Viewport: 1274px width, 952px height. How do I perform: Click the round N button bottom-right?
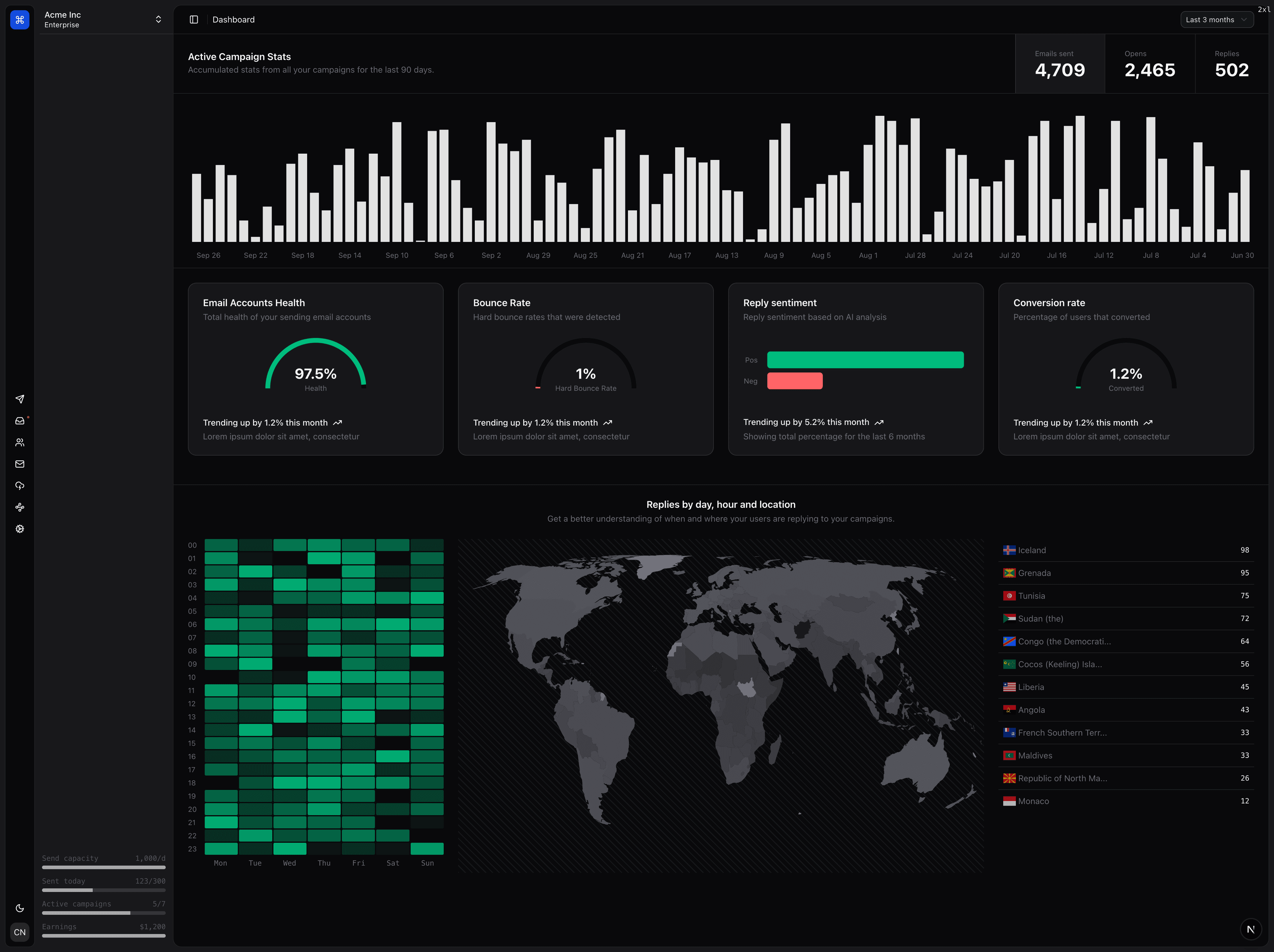[x=1250, y=929]
